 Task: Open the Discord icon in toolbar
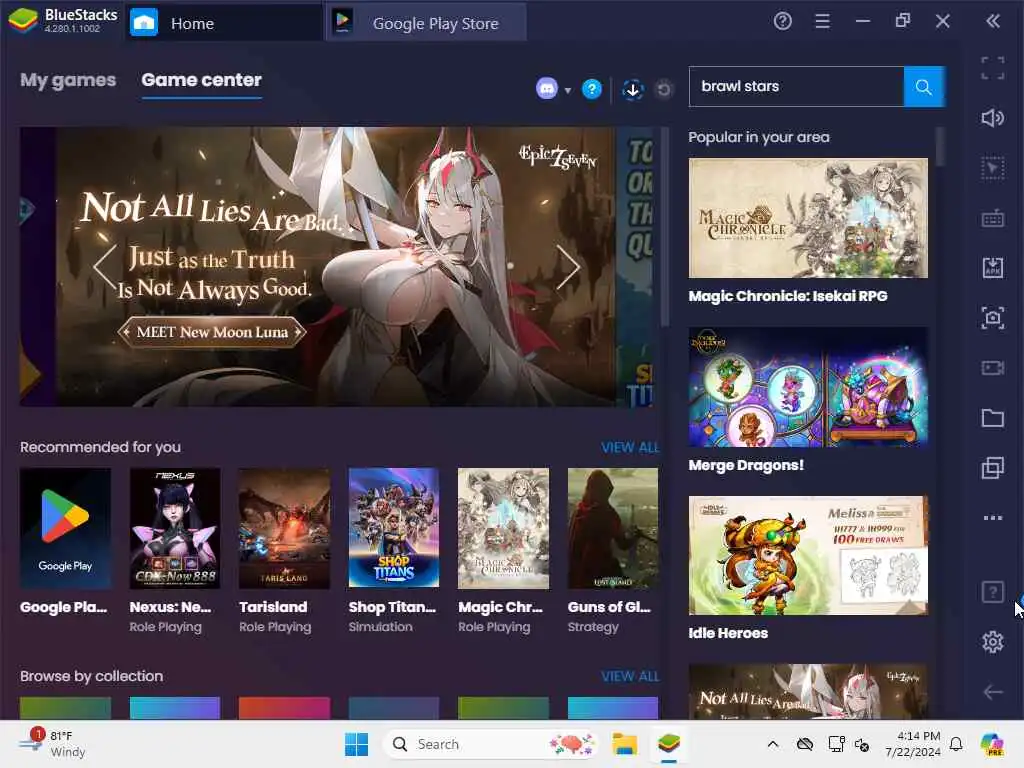click(x=547, y=88)
